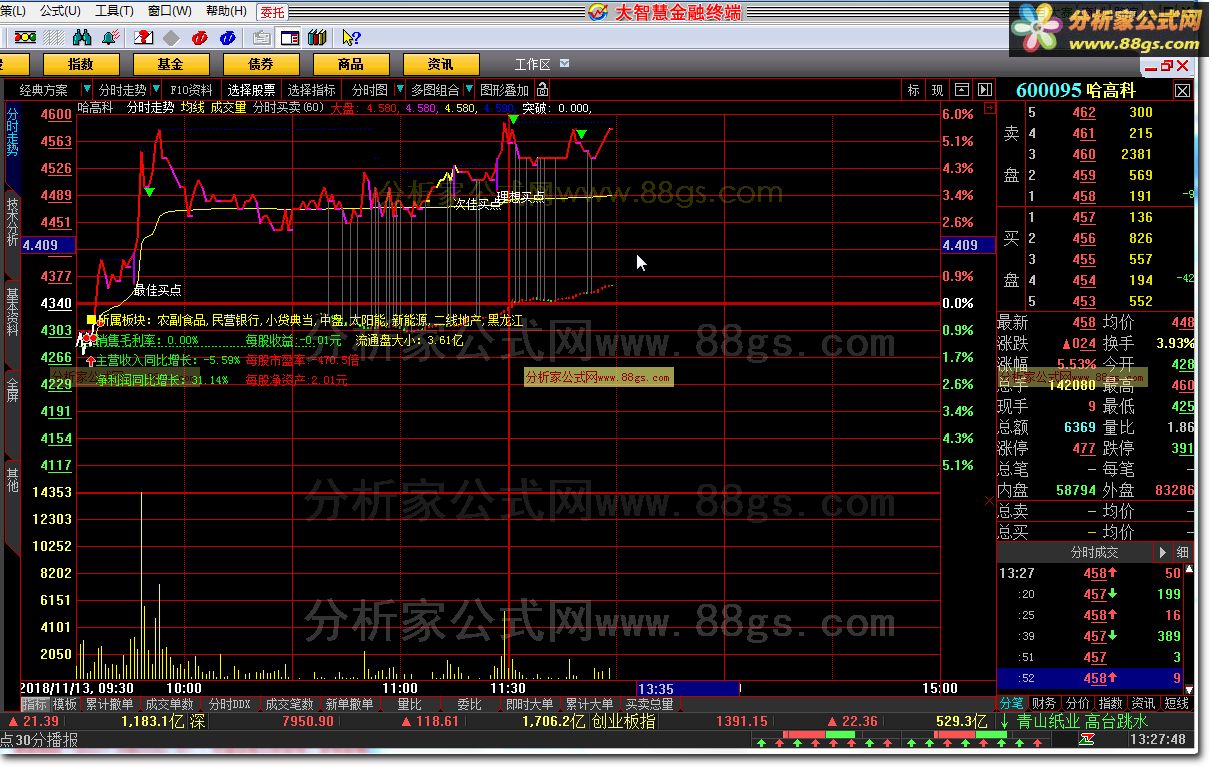Select the 分时DDX indicator tab

[x=230, y=704]
